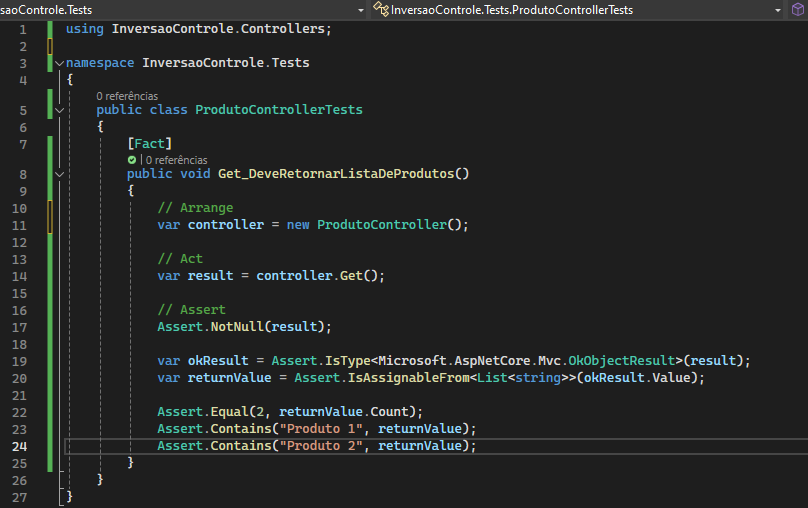808x508 pixels.
Task: Click the [Fact] attribute
Action: pos(149,144)
